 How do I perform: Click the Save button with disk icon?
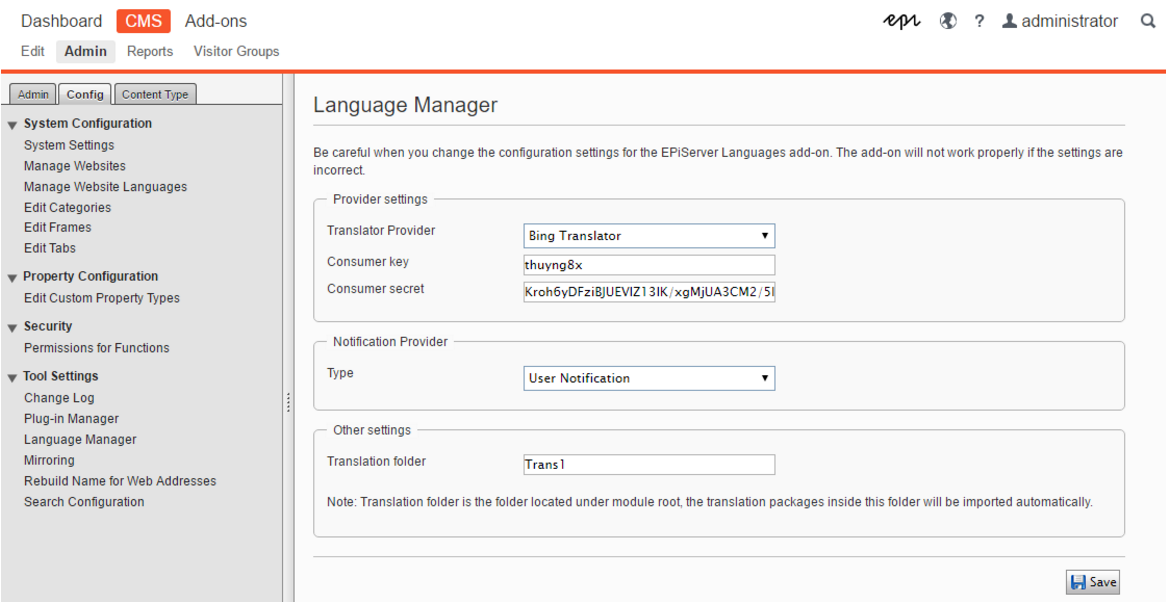click(x=1092, y=582)
